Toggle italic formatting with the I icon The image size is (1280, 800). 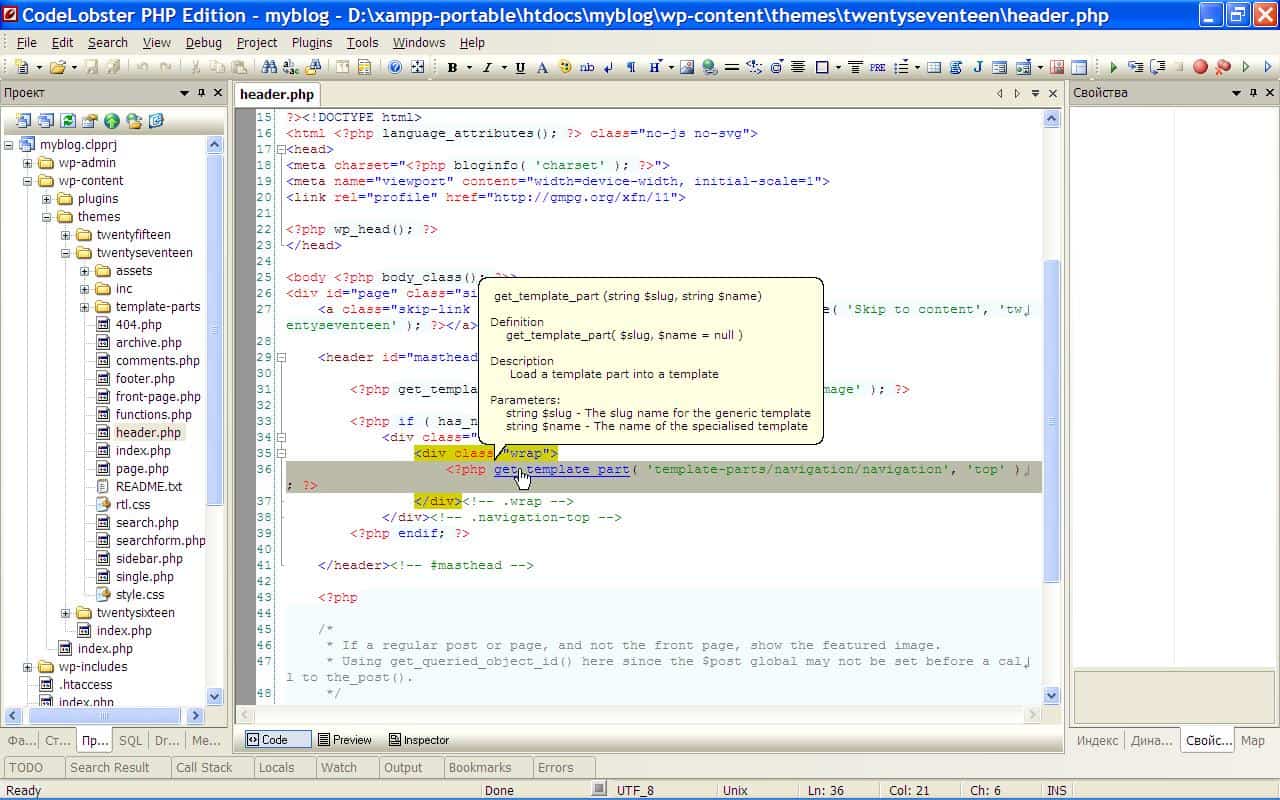tap(487, 67)
